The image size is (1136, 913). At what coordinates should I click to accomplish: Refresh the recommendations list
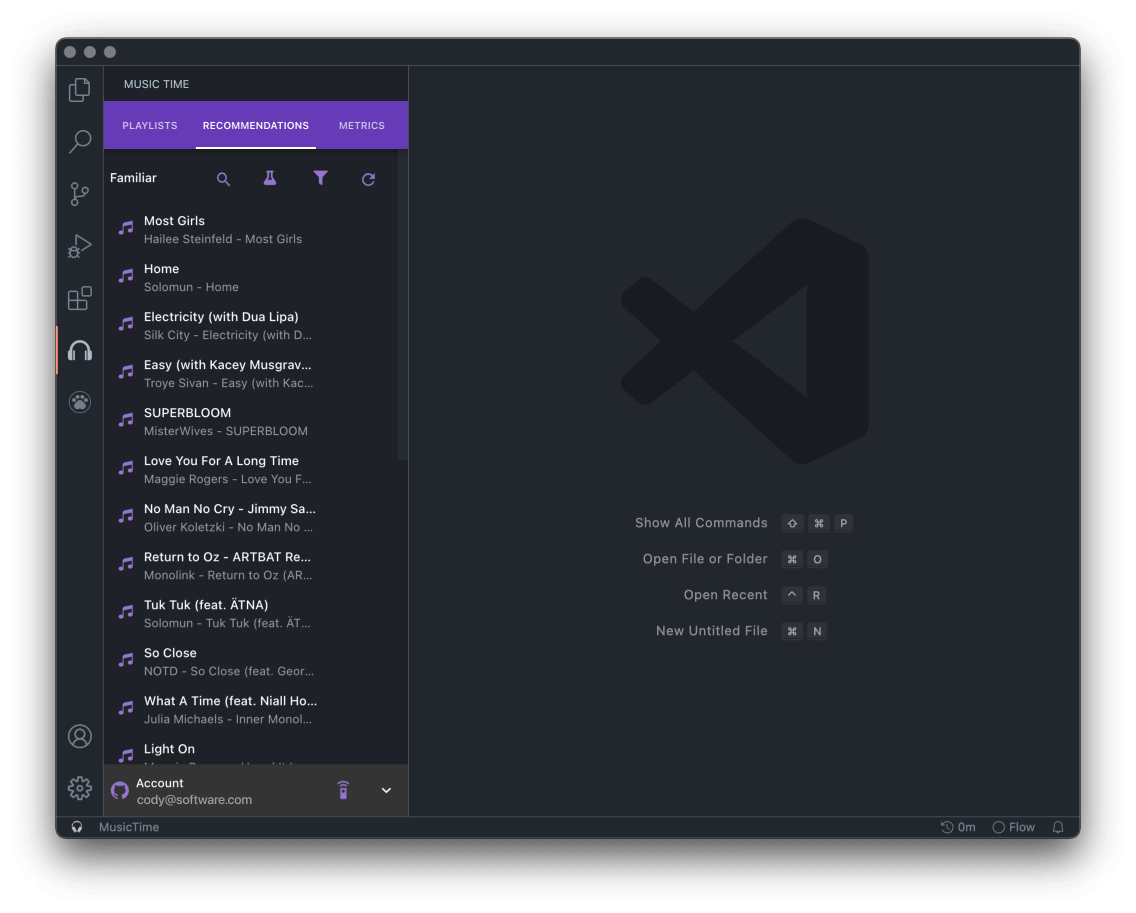[368, 179]
